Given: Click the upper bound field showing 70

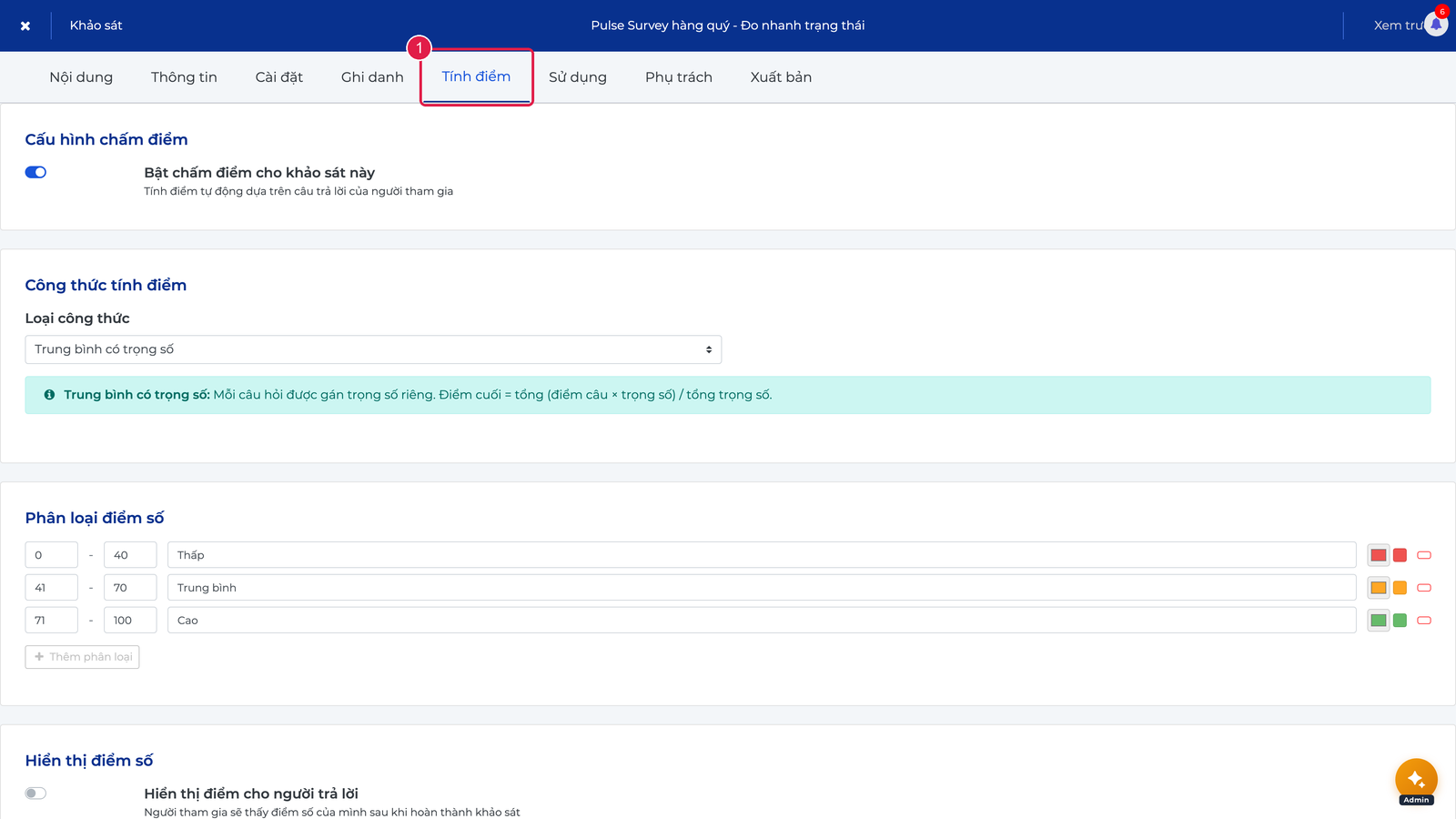Looking at the screenshot, I should tap(130, 588).
